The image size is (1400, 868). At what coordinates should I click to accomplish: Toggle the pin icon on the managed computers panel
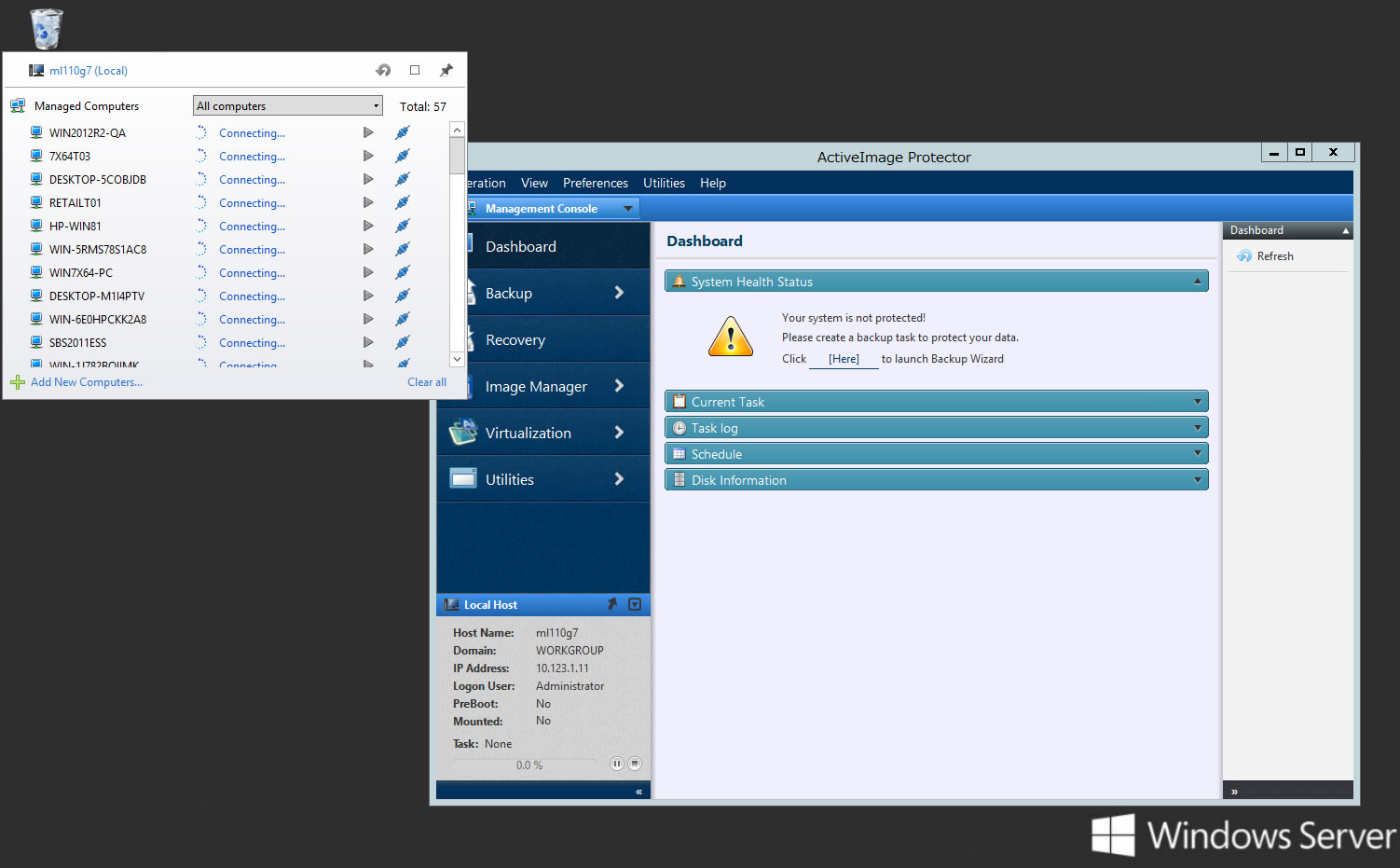(x=446, y=70)
